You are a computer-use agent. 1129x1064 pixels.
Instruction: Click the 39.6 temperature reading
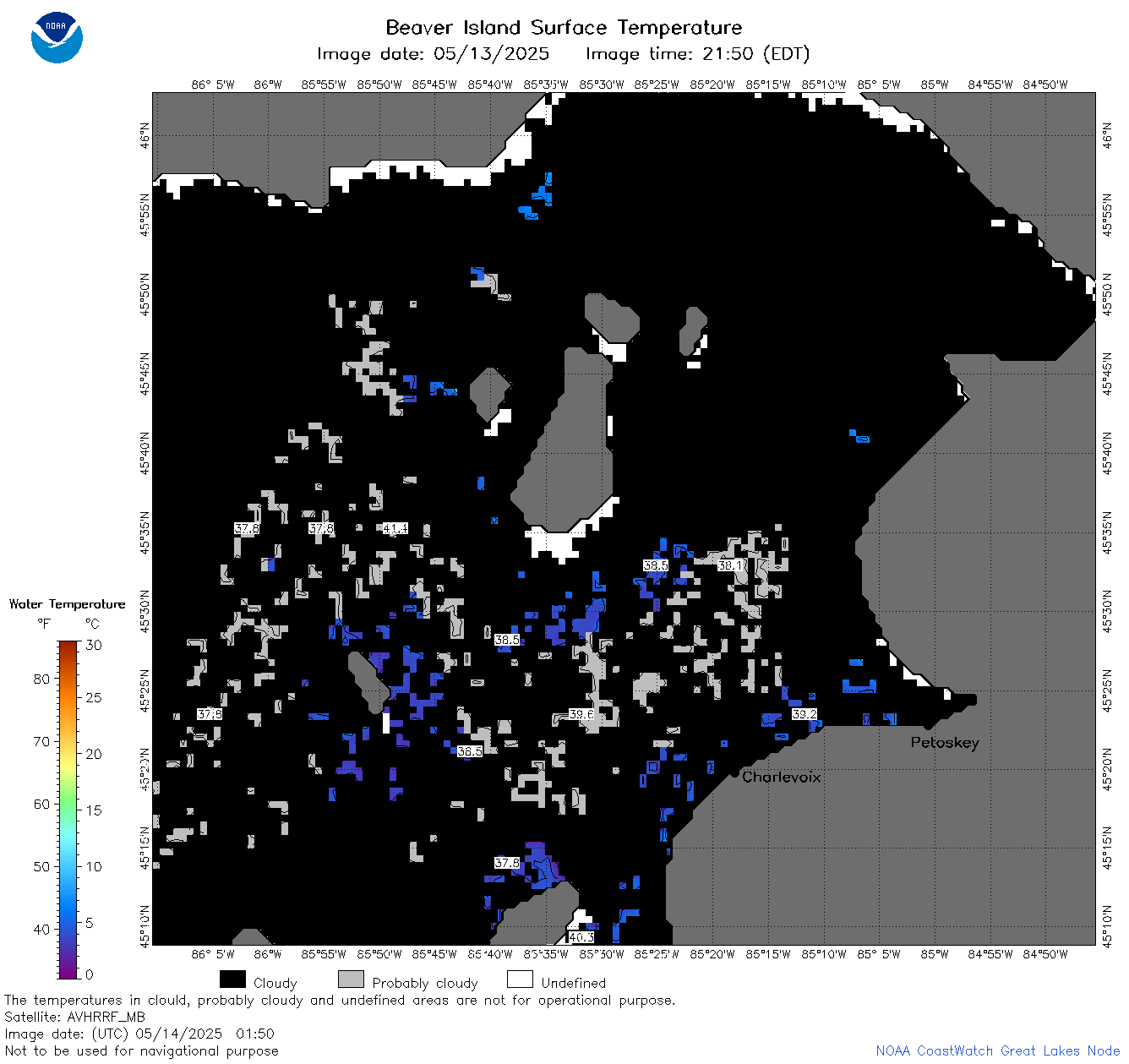581,714
